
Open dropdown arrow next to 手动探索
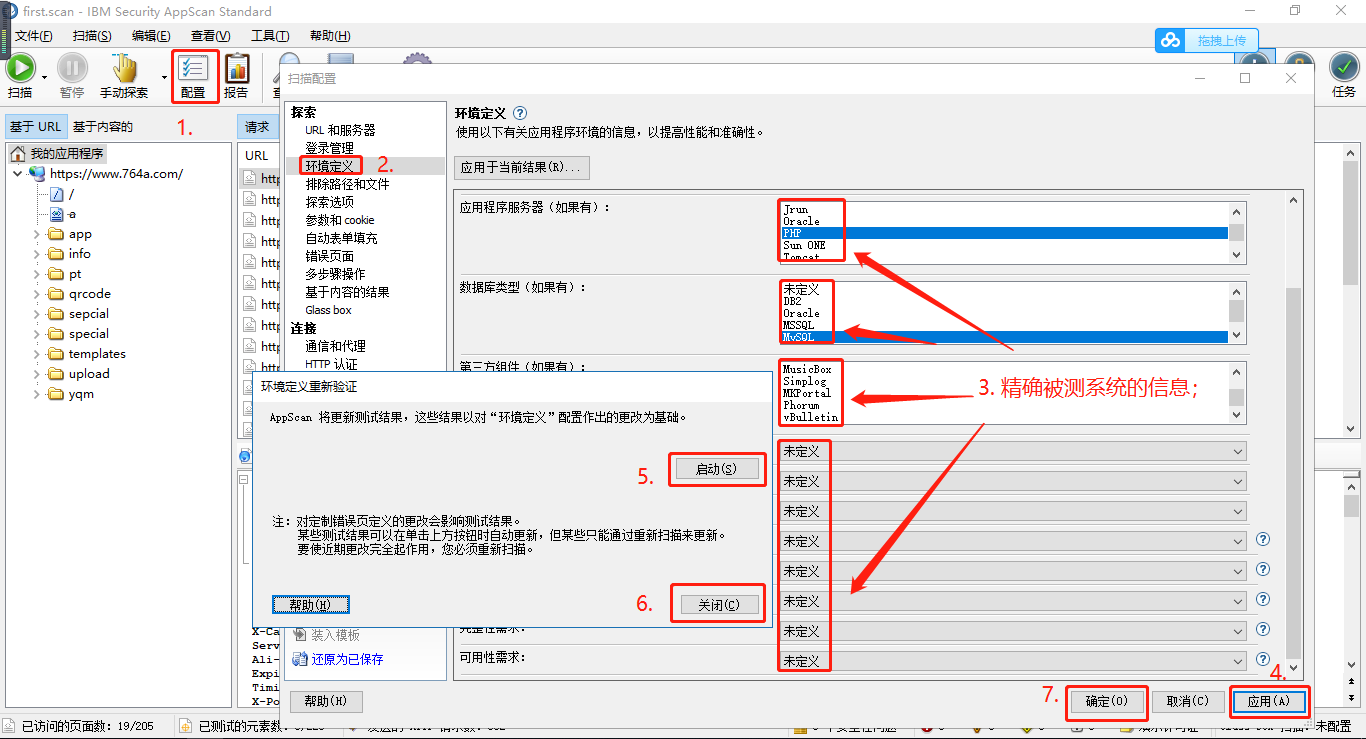(163, 76)
